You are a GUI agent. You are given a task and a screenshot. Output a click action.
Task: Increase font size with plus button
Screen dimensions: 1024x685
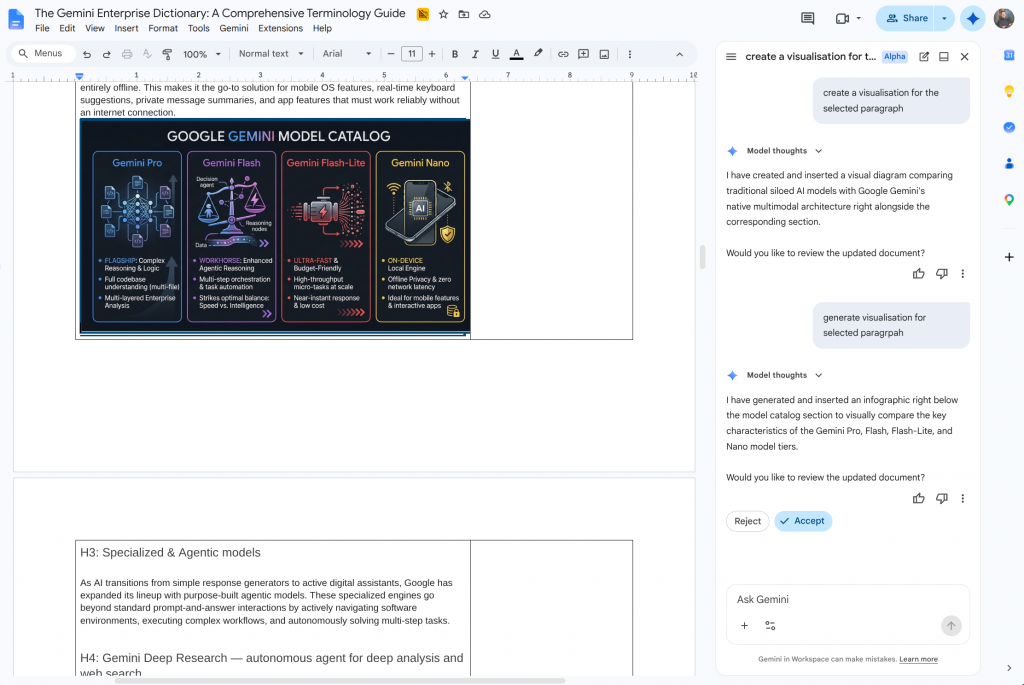coord(432,54)
